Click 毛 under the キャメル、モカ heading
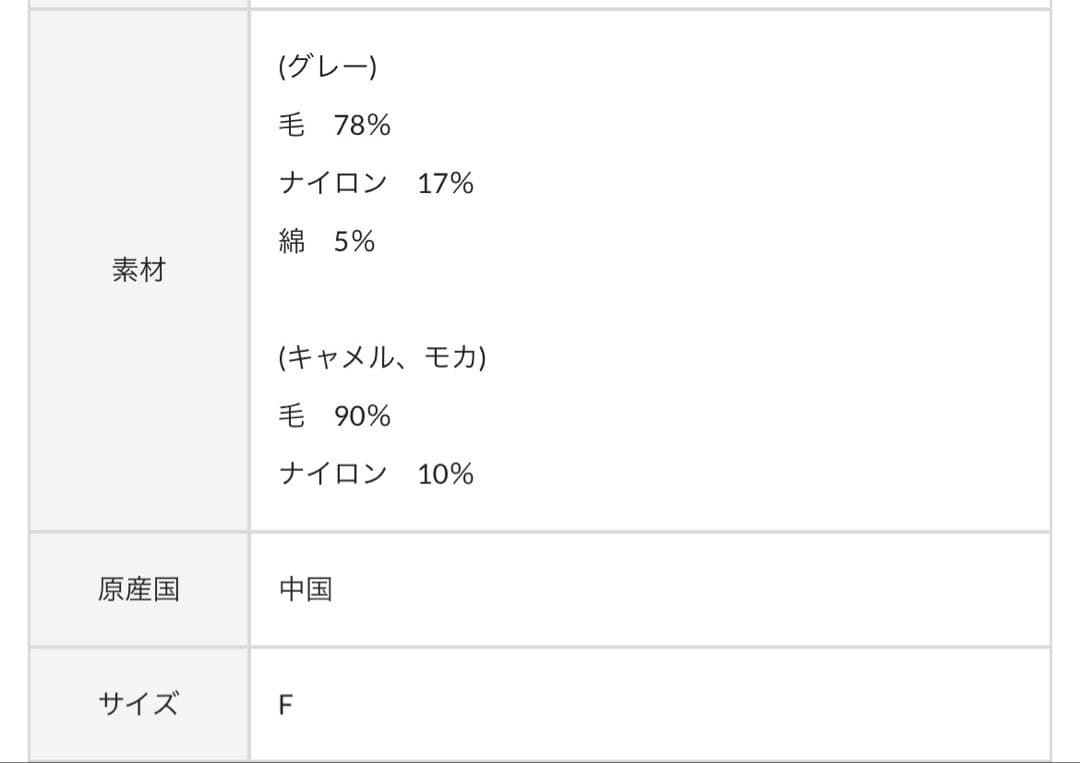 coord(291,416)
